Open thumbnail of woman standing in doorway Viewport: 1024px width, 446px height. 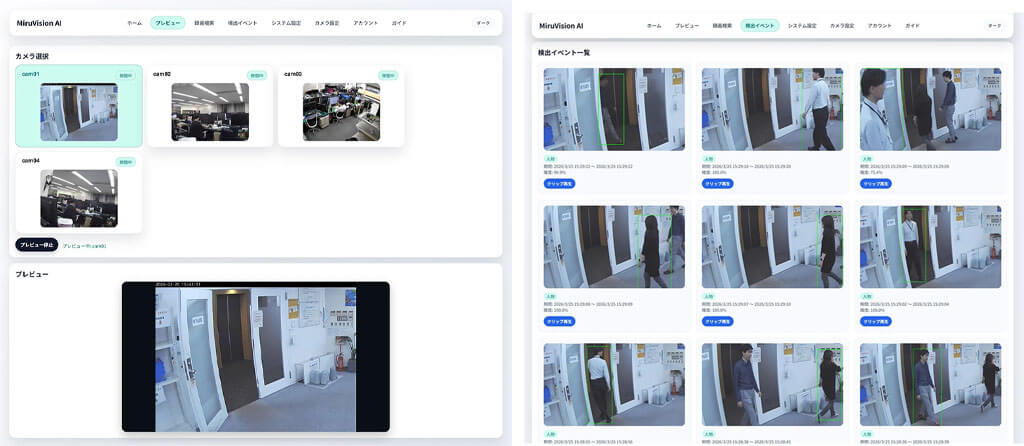(x=930, y=247)
